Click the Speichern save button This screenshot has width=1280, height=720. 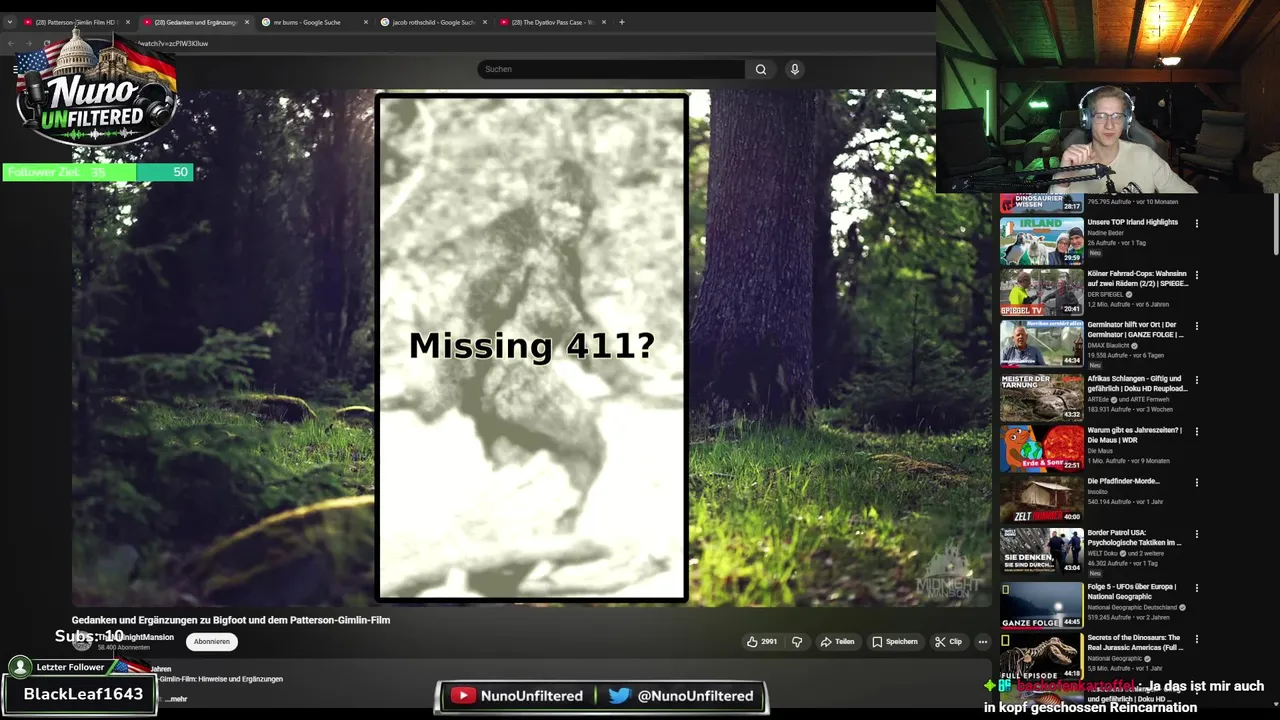pos(895,642)
